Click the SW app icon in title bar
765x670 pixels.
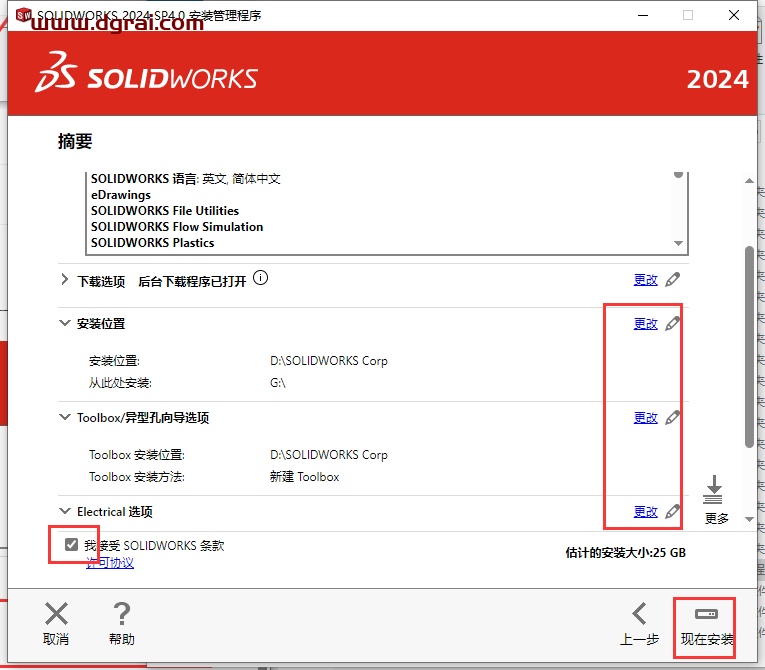click(x=24, y=15)
